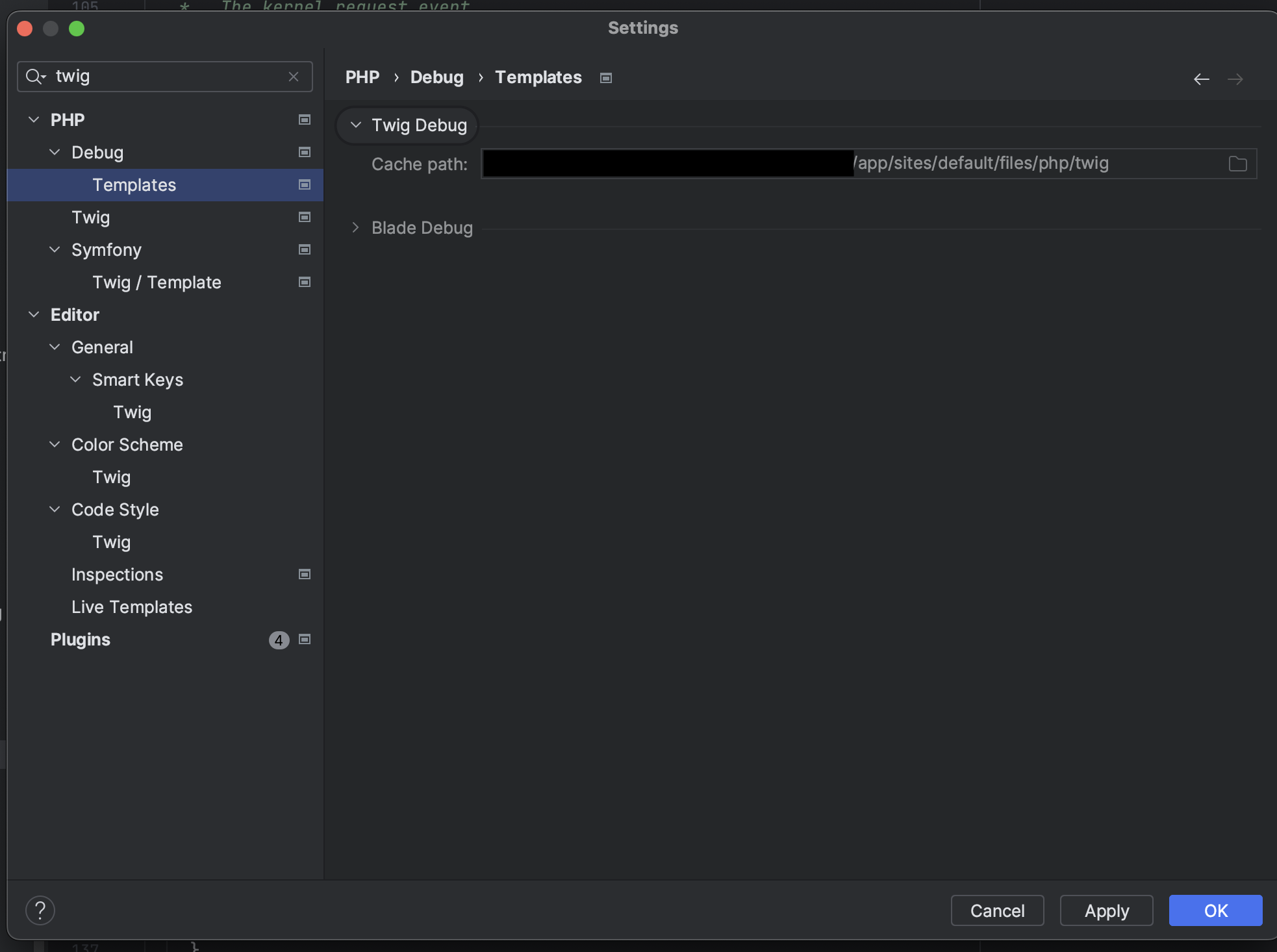Click the search magnifier icon
1277x952 pixels.
[36, 76]
